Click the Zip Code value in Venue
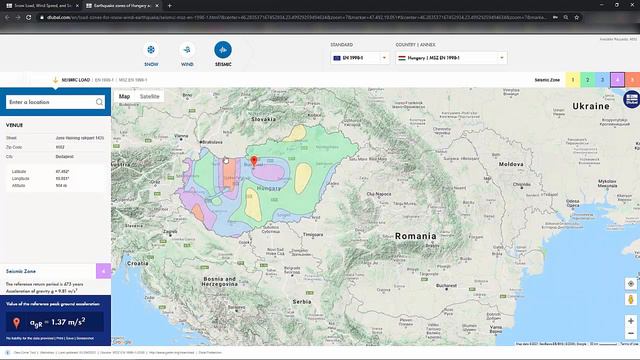 tap(60, 147)
